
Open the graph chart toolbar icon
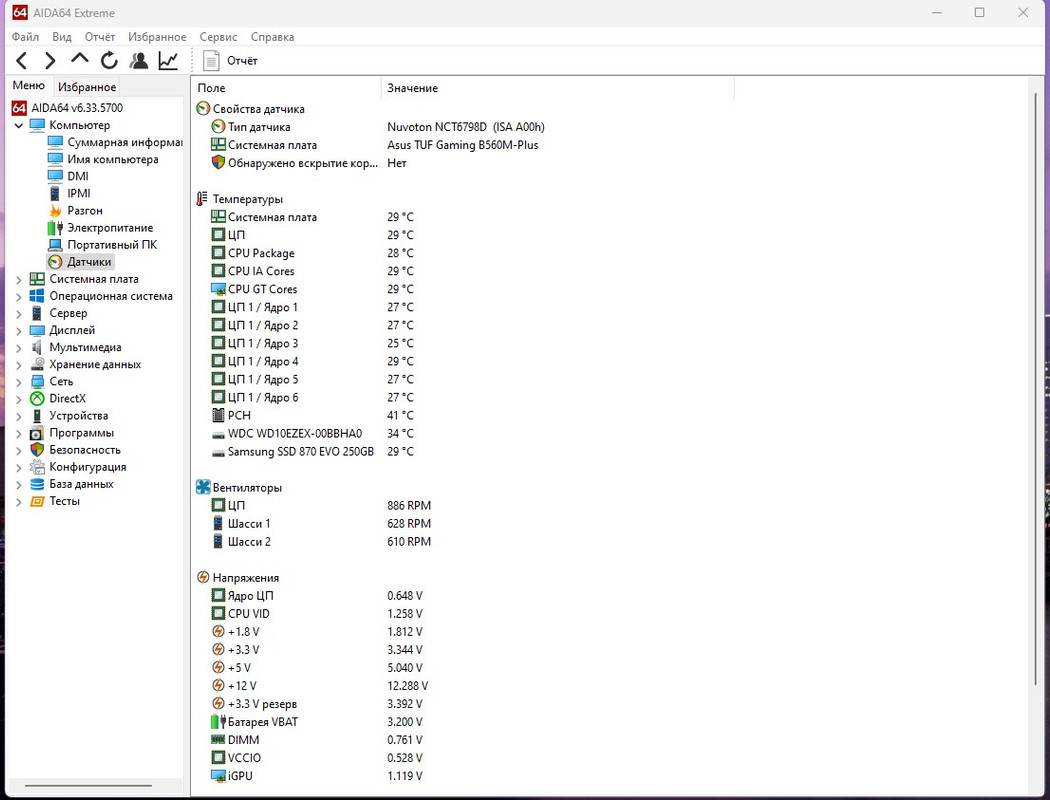pos(168,61)
